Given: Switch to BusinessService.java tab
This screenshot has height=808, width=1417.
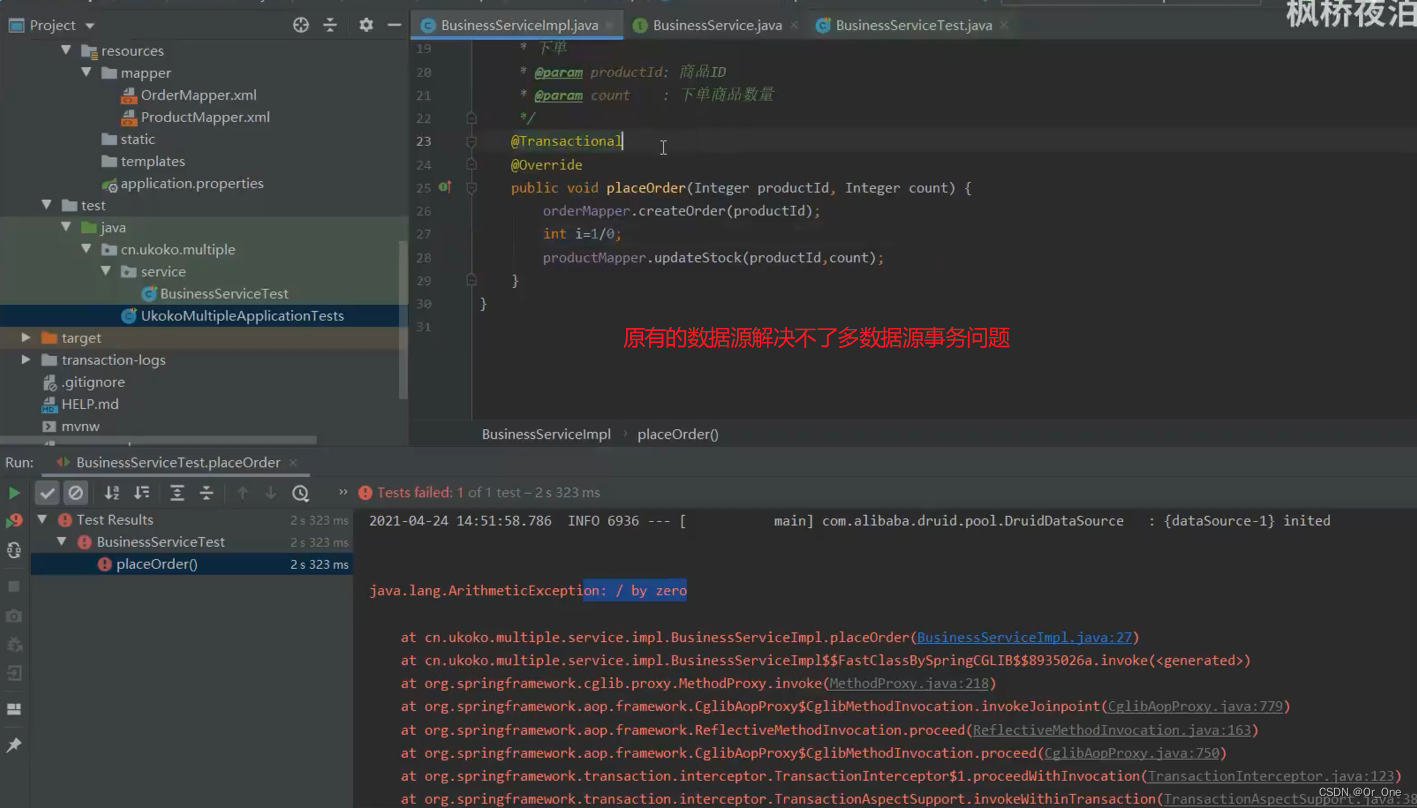Looking at the screenshot, I should coord(717,25).
